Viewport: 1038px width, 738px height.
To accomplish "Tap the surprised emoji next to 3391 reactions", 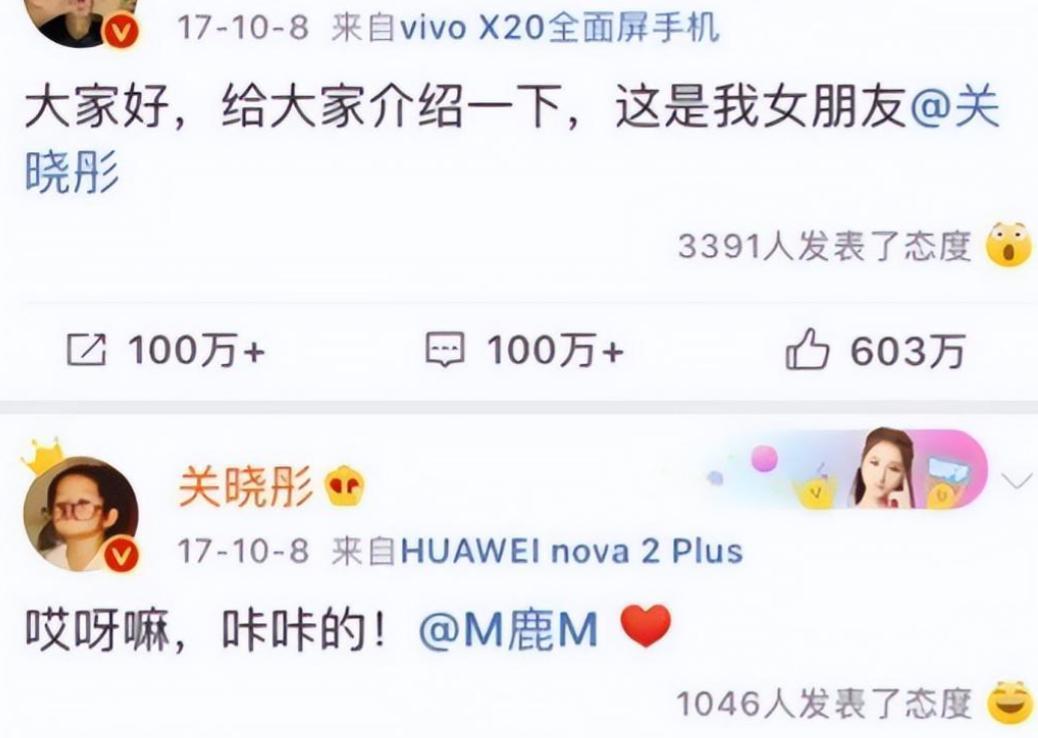I will pyautogui.click(x=1009, y=246).
